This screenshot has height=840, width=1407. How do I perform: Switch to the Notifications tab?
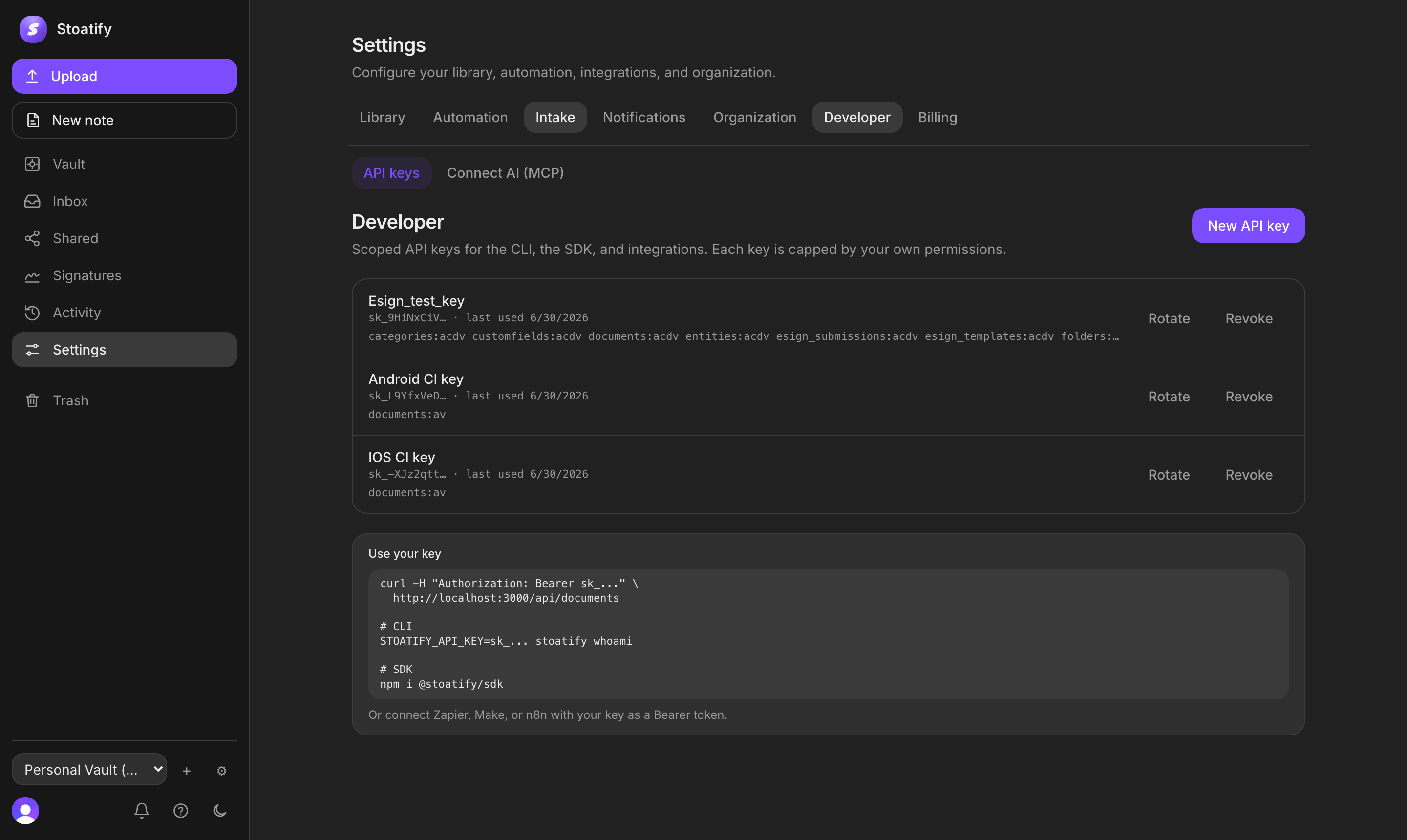644,117
